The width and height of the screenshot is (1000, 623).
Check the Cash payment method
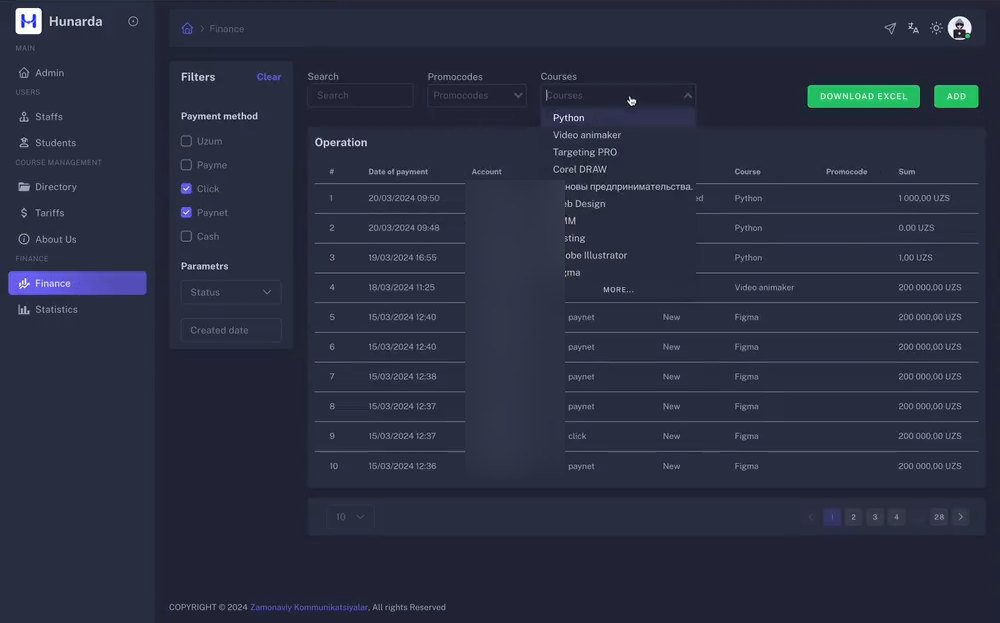[x=186, y=236]
